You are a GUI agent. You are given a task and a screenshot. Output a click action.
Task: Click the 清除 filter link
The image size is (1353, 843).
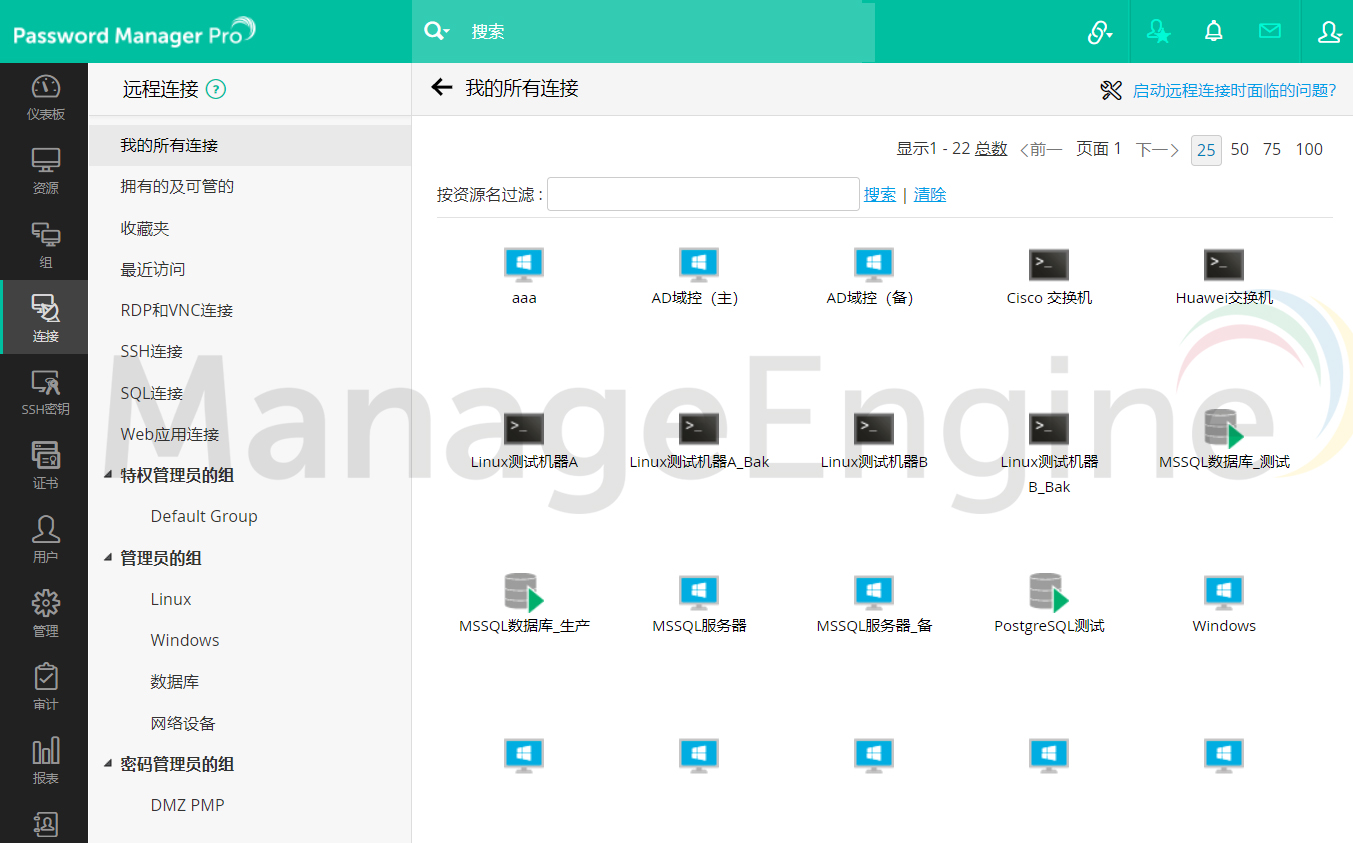[930, 195]
